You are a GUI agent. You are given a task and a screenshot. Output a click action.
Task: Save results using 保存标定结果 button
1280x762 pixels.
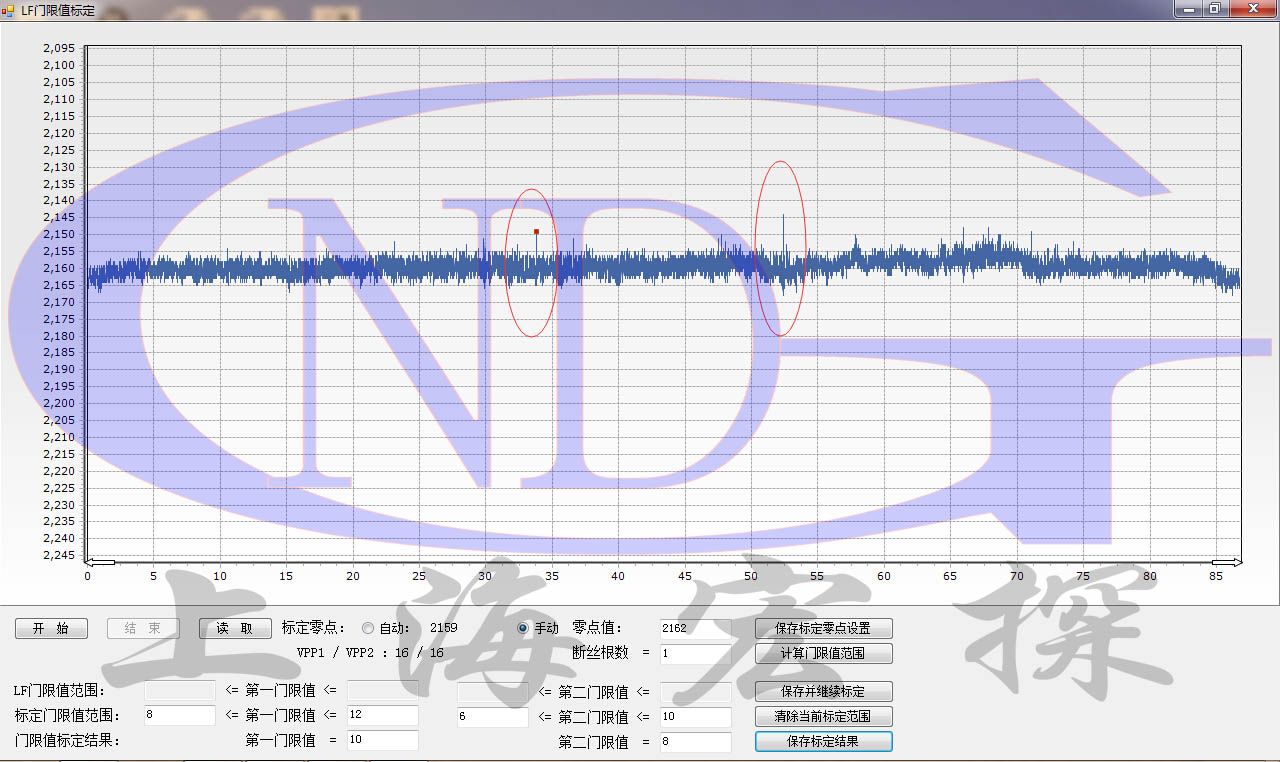tap(823, 741)
